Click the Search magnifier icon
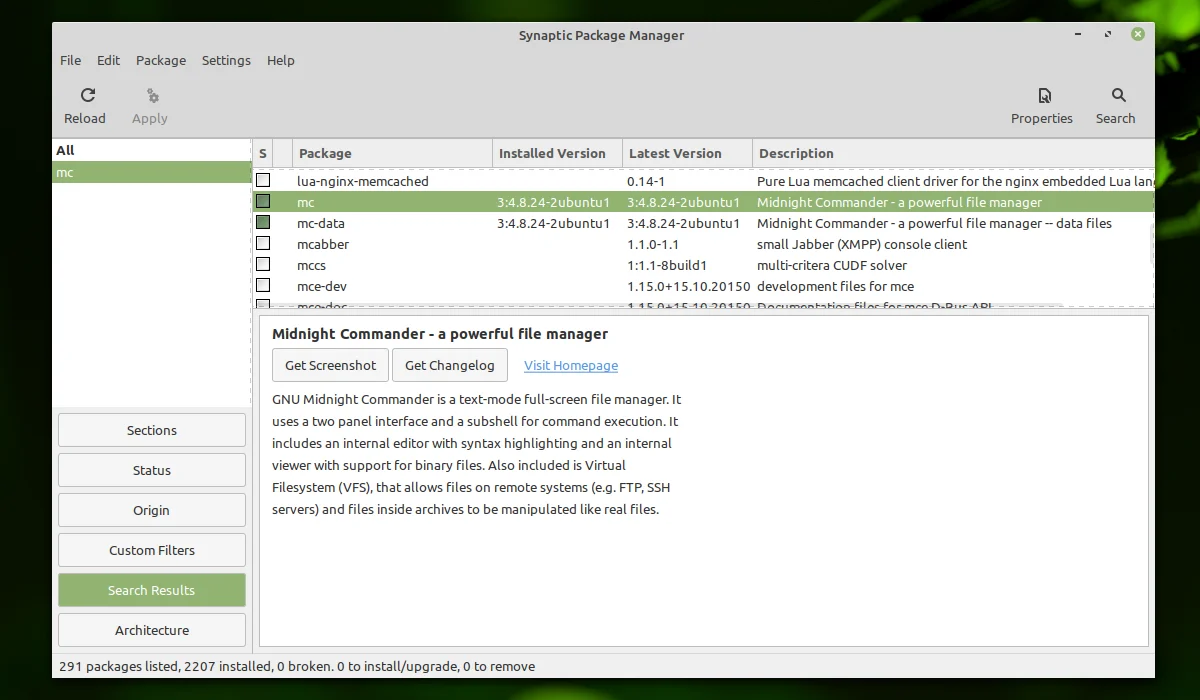Viewport: 1200px width, 700px height. 1118,95
